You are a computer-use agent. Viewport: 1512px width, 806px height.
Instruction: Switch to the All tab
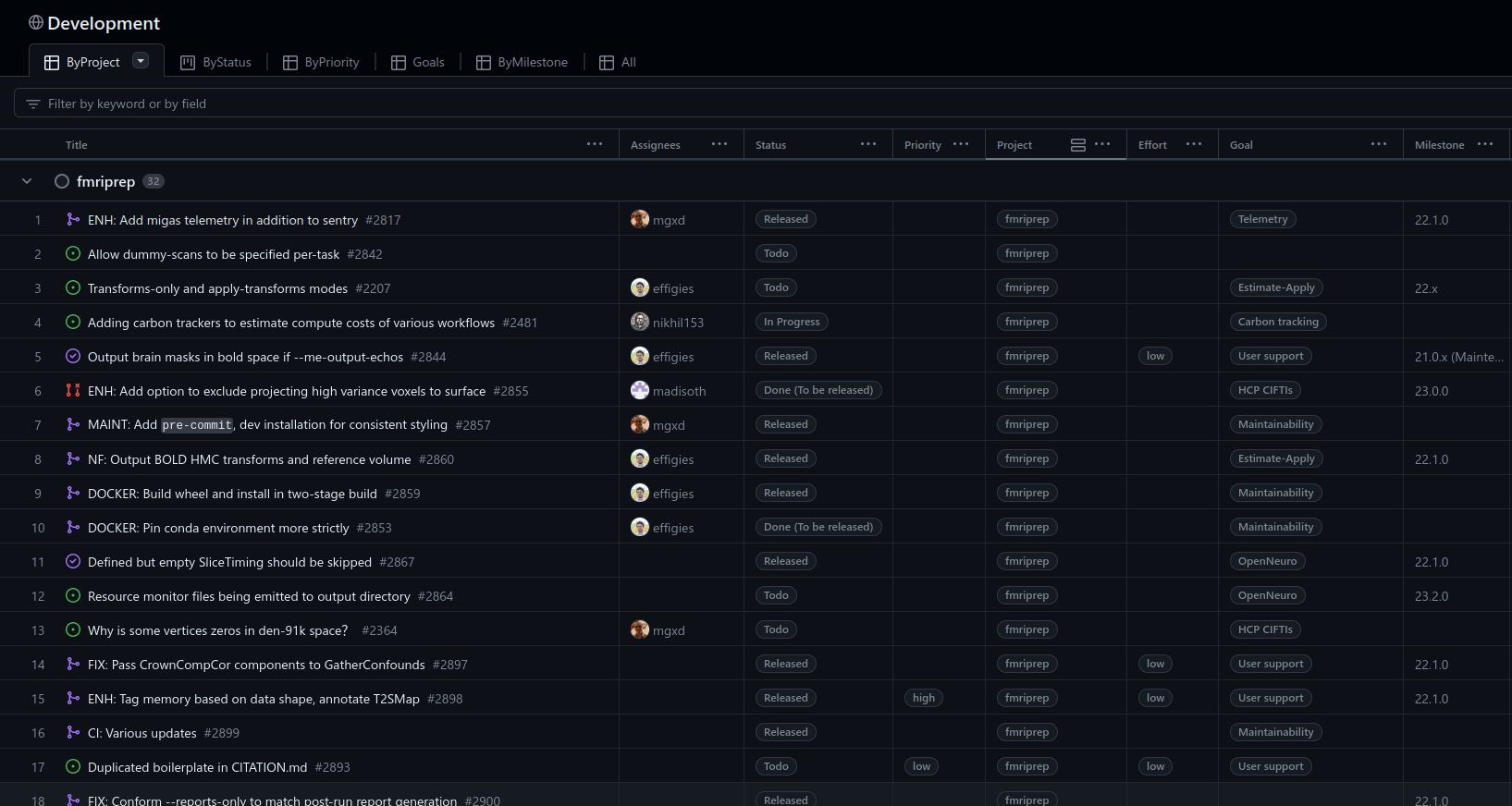point(618,62)
